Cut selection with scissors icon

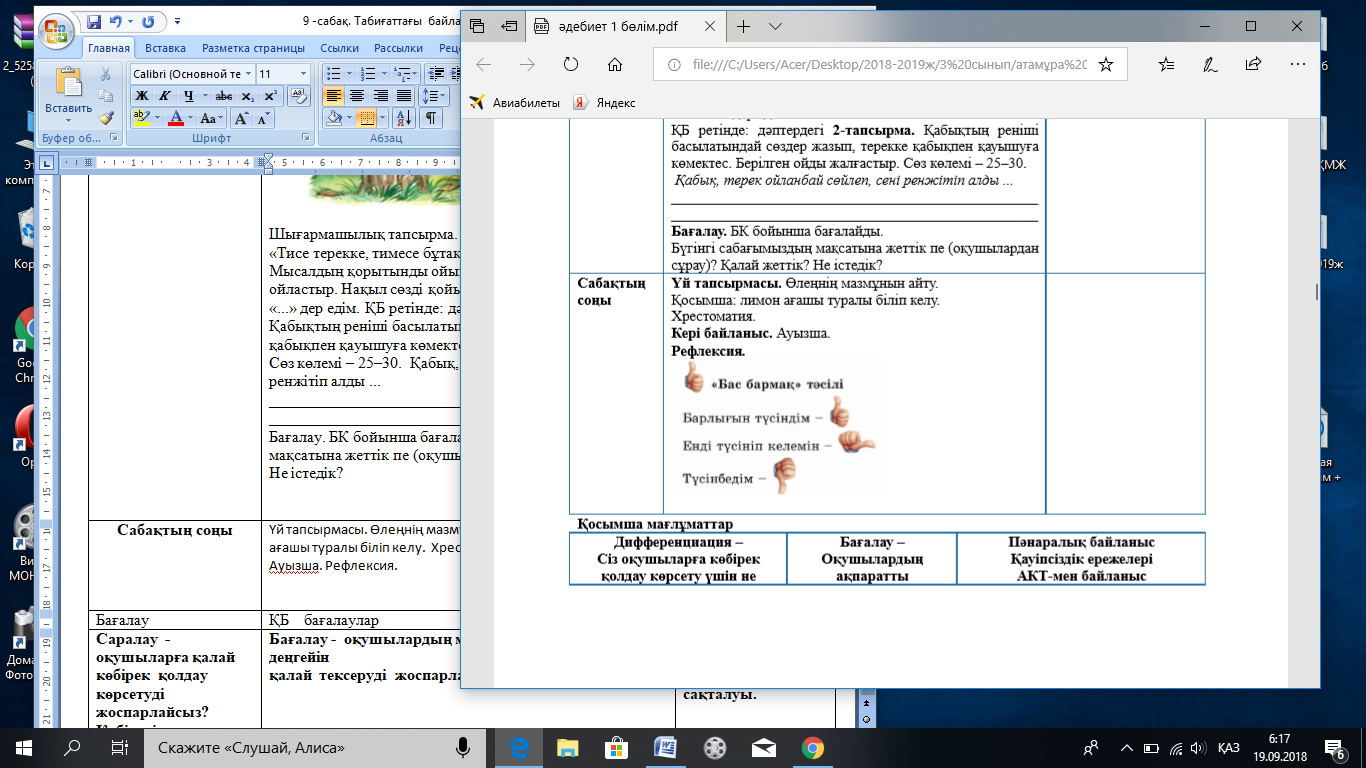point(107,75)
